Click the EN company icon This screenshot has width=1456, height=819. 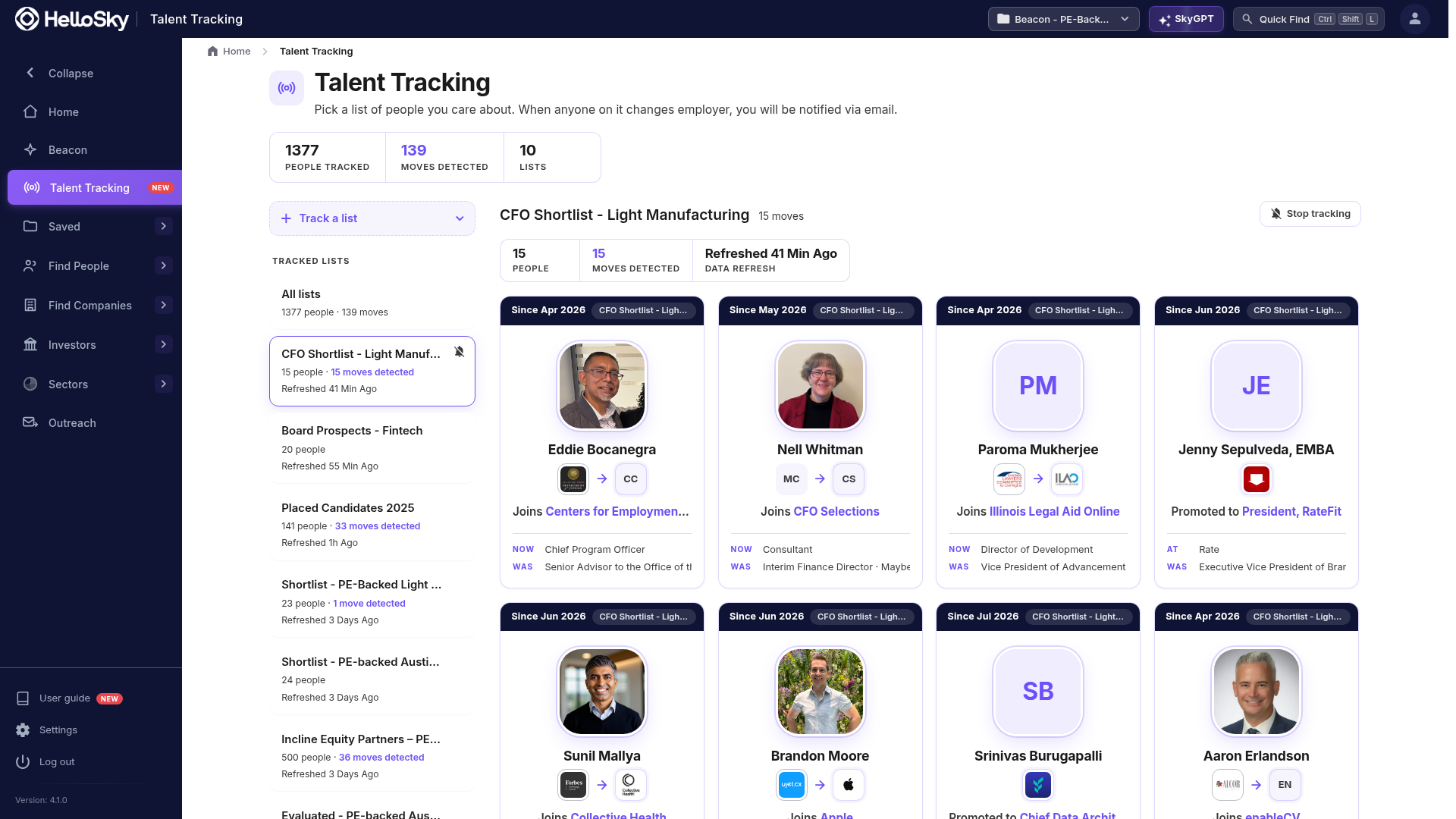click(x=1285, y=785)
